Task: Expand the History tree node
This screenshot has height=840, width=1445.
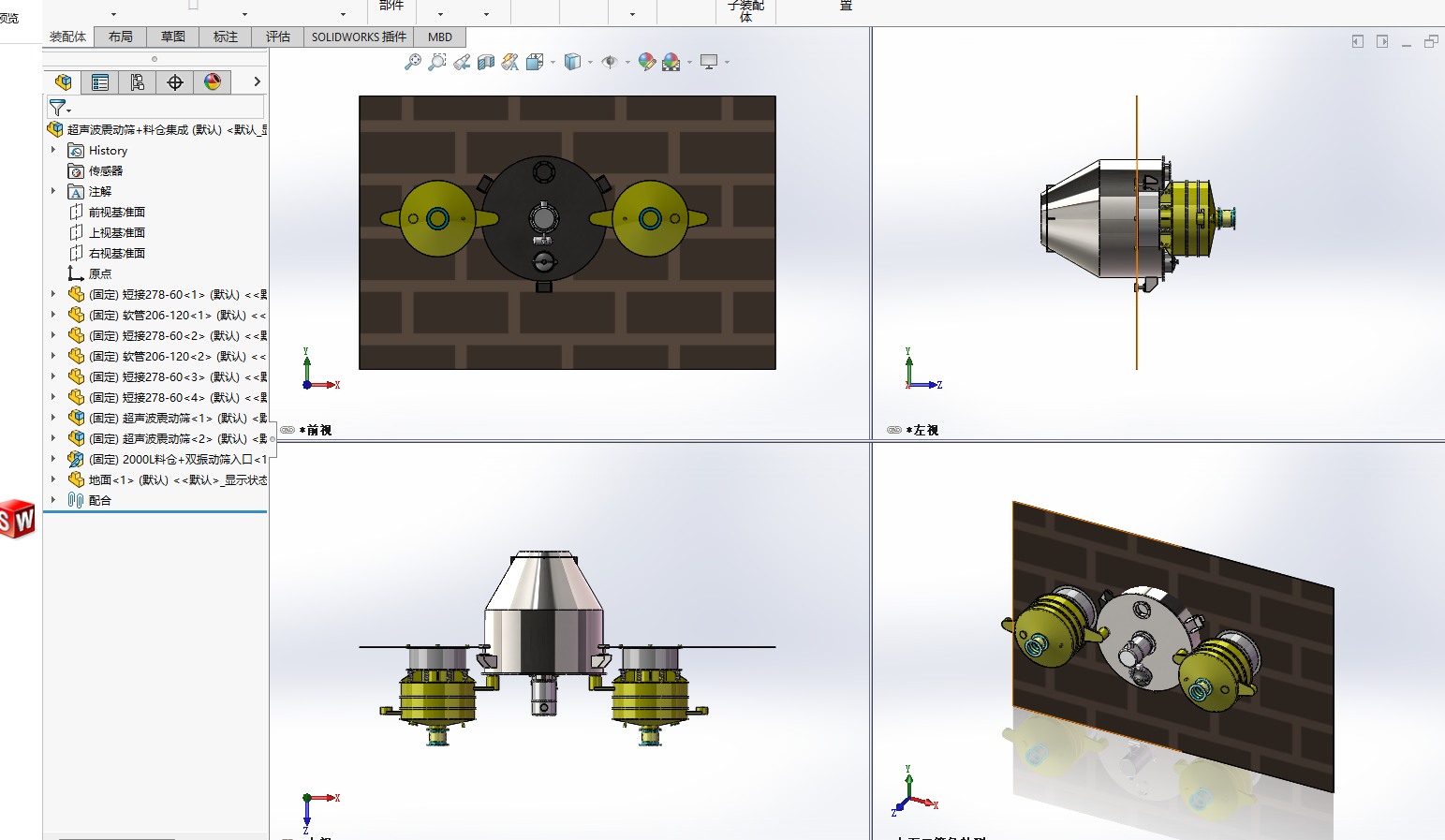Action: [53, 150]
